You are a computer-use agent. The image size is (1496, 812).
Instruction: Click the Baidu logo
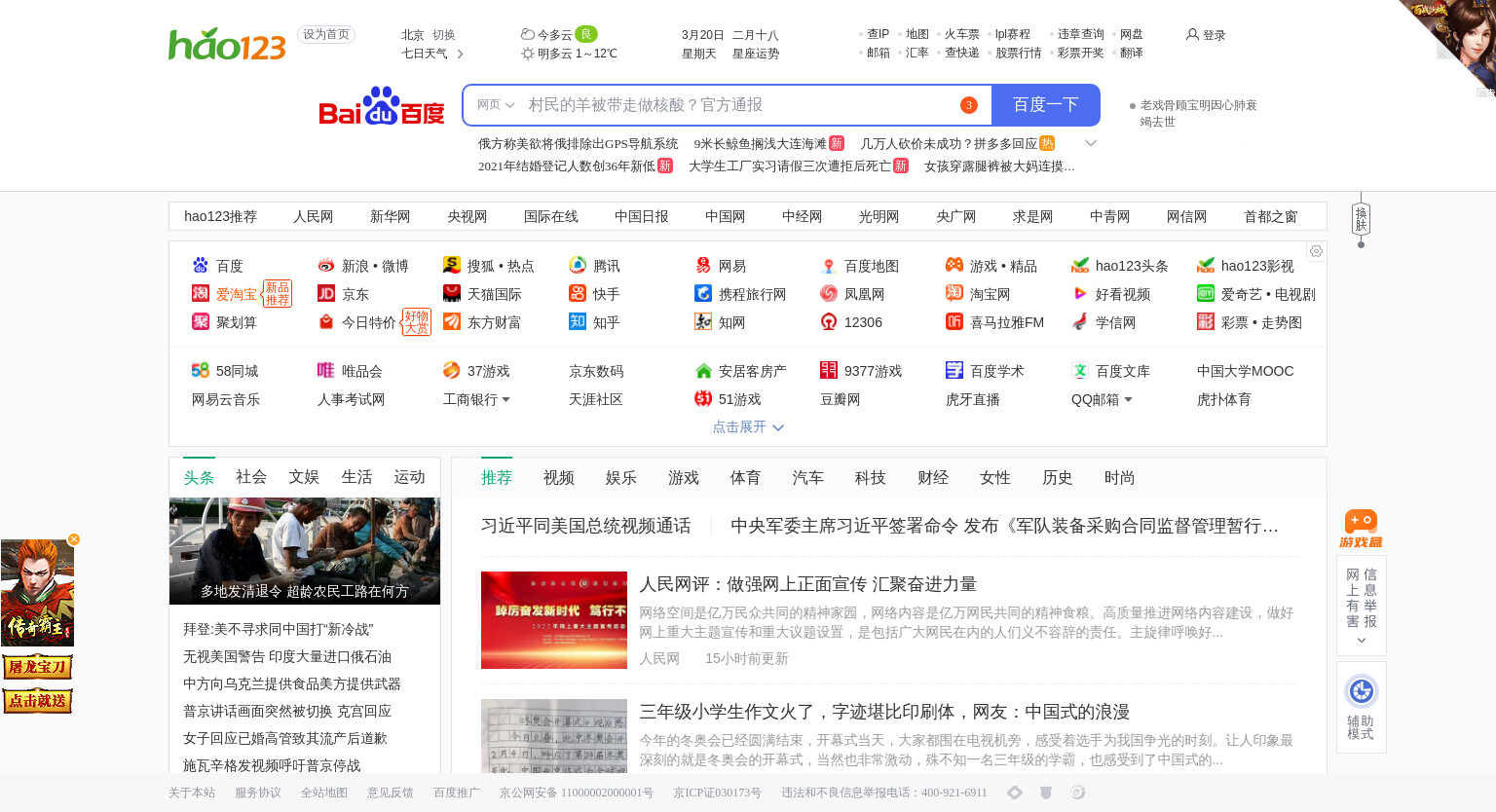pos(382,106)
